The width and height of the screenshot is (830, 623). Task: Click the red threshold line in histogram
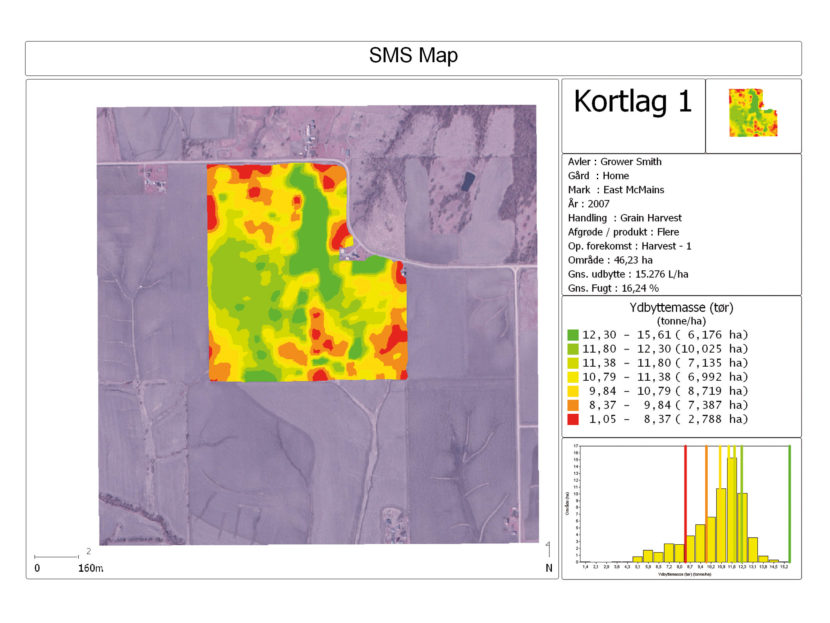(685, 503)
